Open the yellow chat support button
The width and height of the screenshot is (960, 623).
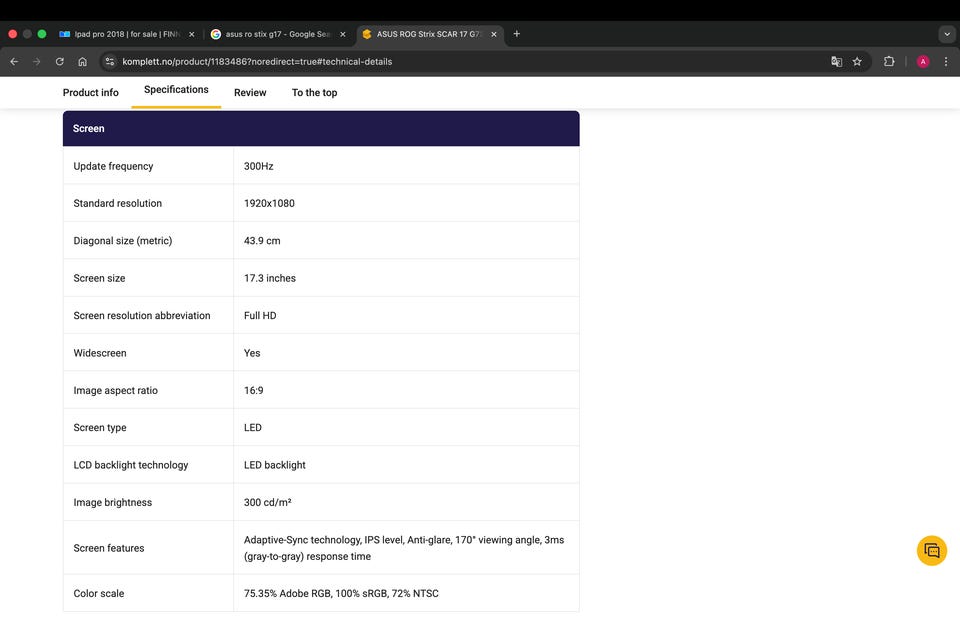point(932,550)
